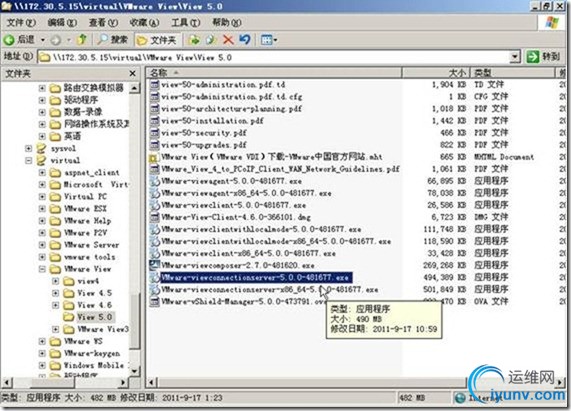Viewport: 571px width, 411px height.
Task: Open the Favorites menu (收藏)
Action: click(145, 23)
